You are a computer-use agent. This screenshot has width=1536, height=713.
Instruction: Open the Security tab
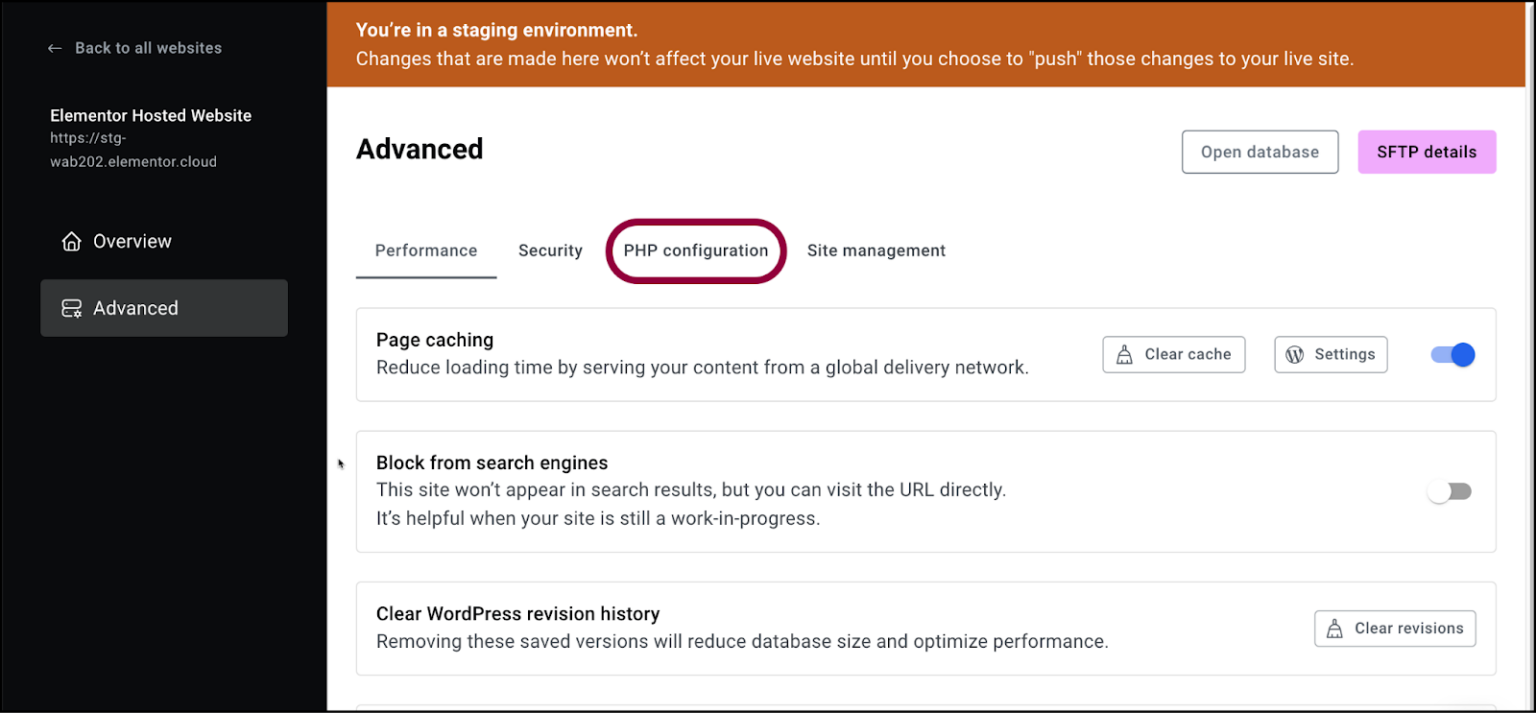550,251
